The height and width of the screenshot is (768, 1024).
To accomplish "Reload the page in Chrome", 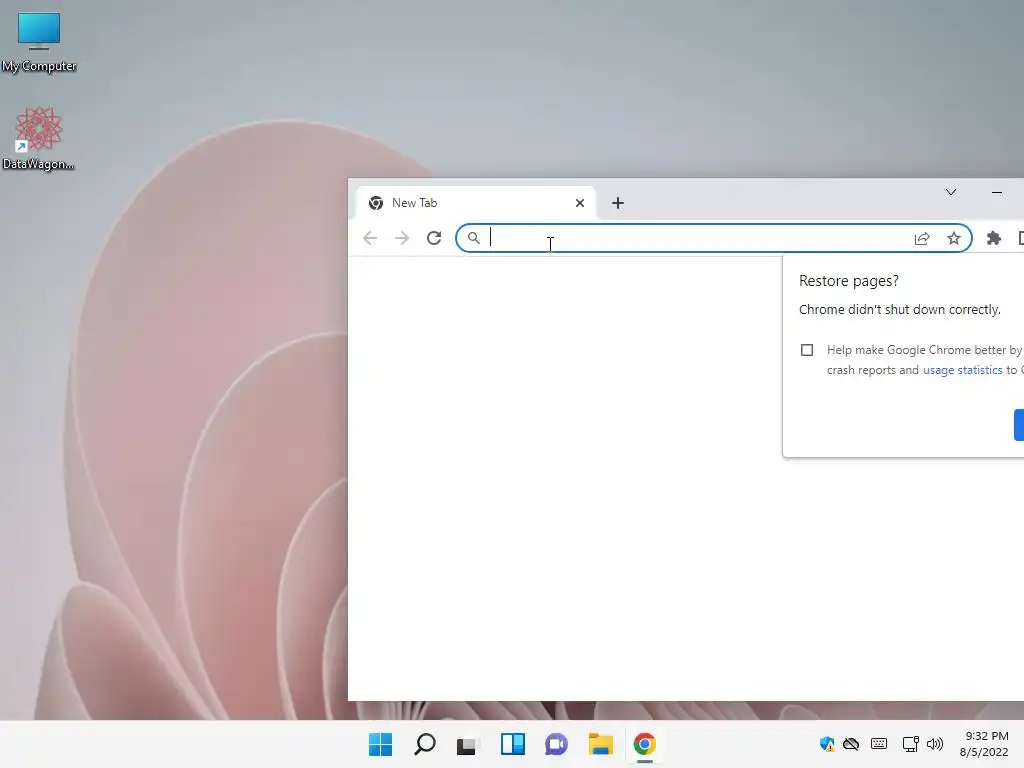I will click(434, 238).
